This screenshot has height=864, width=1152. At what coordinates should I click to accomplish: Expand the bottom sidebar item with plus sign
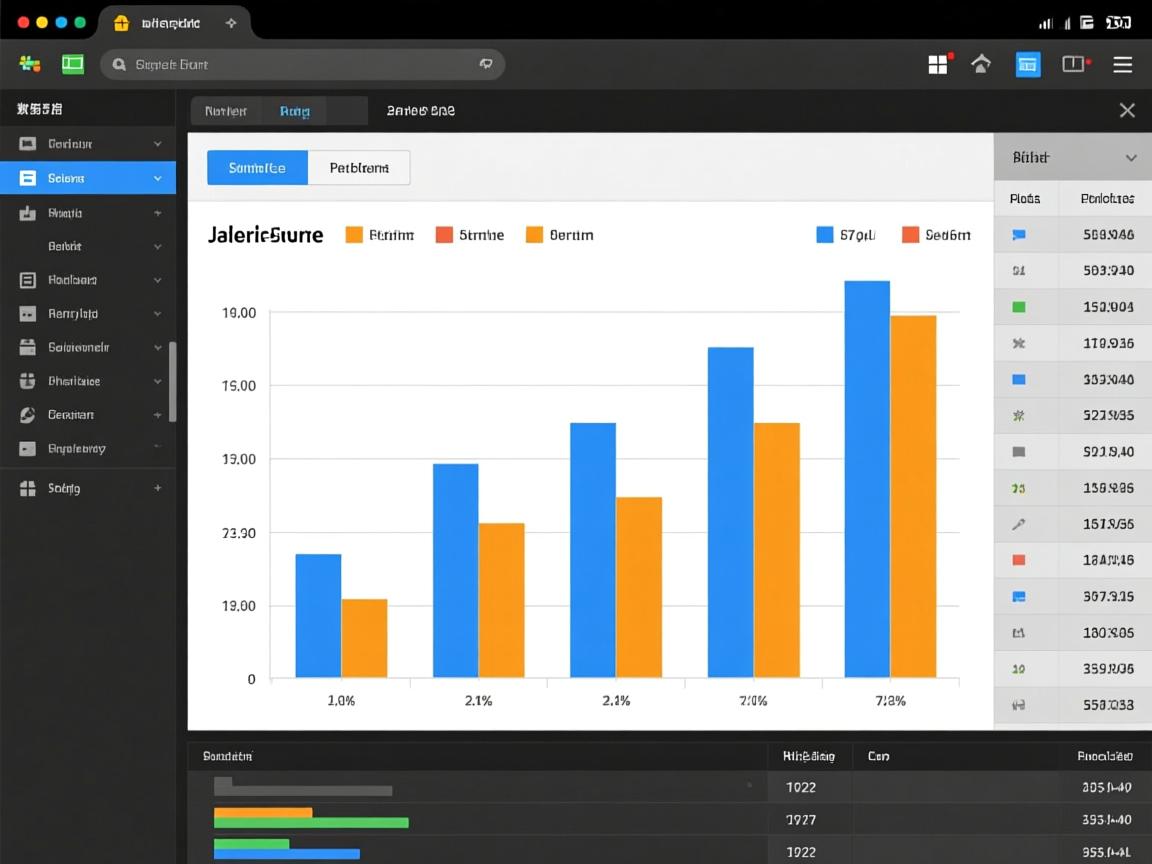click(x=158, y=488)
